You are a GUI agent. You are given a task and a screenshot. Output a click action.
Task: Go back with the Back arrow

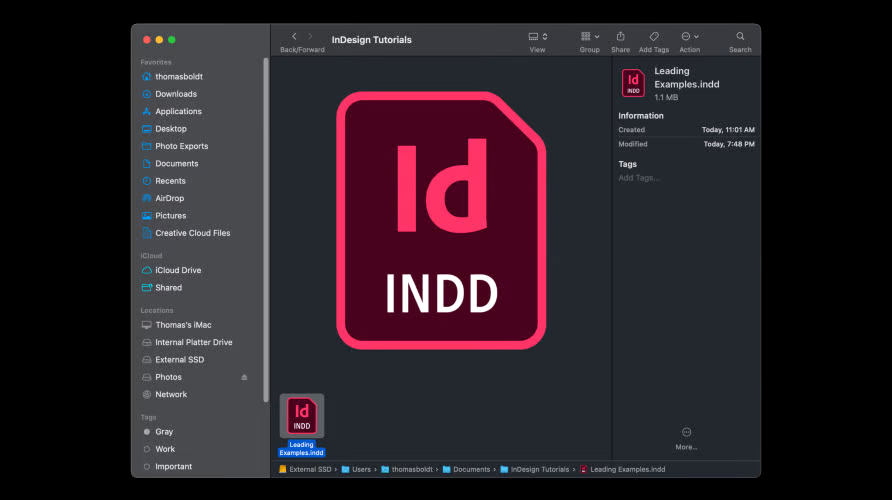[294, 36]
